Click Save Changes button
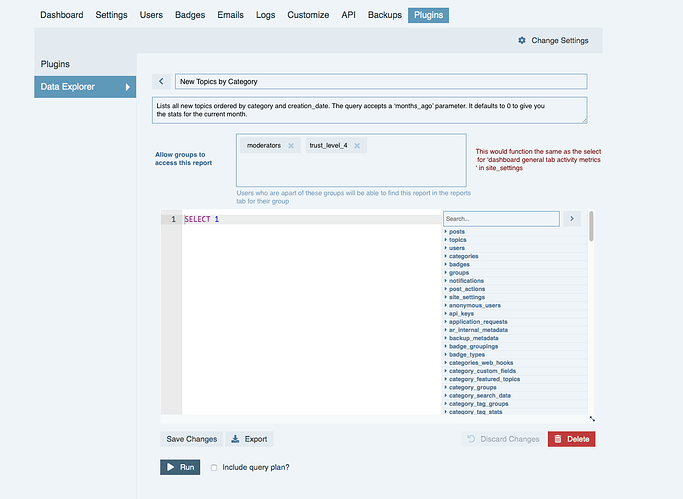The width and height of the screenshot is (683, 499). point(192,439)
